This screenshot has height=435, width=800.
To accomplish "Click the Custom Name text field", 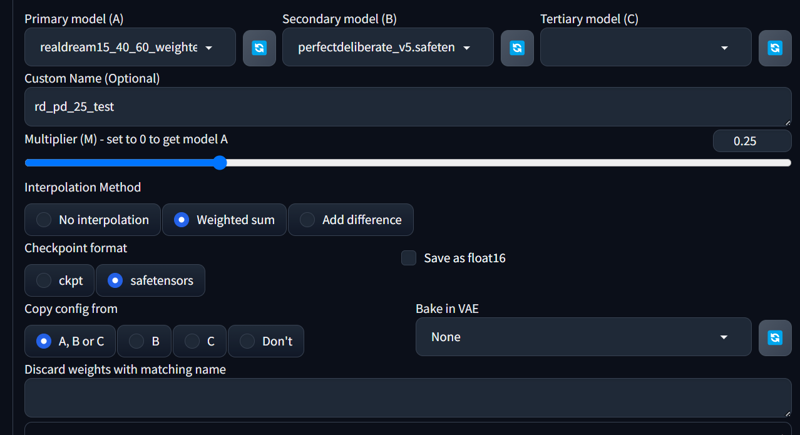I will pyautogui.click(x=408, y=107).
